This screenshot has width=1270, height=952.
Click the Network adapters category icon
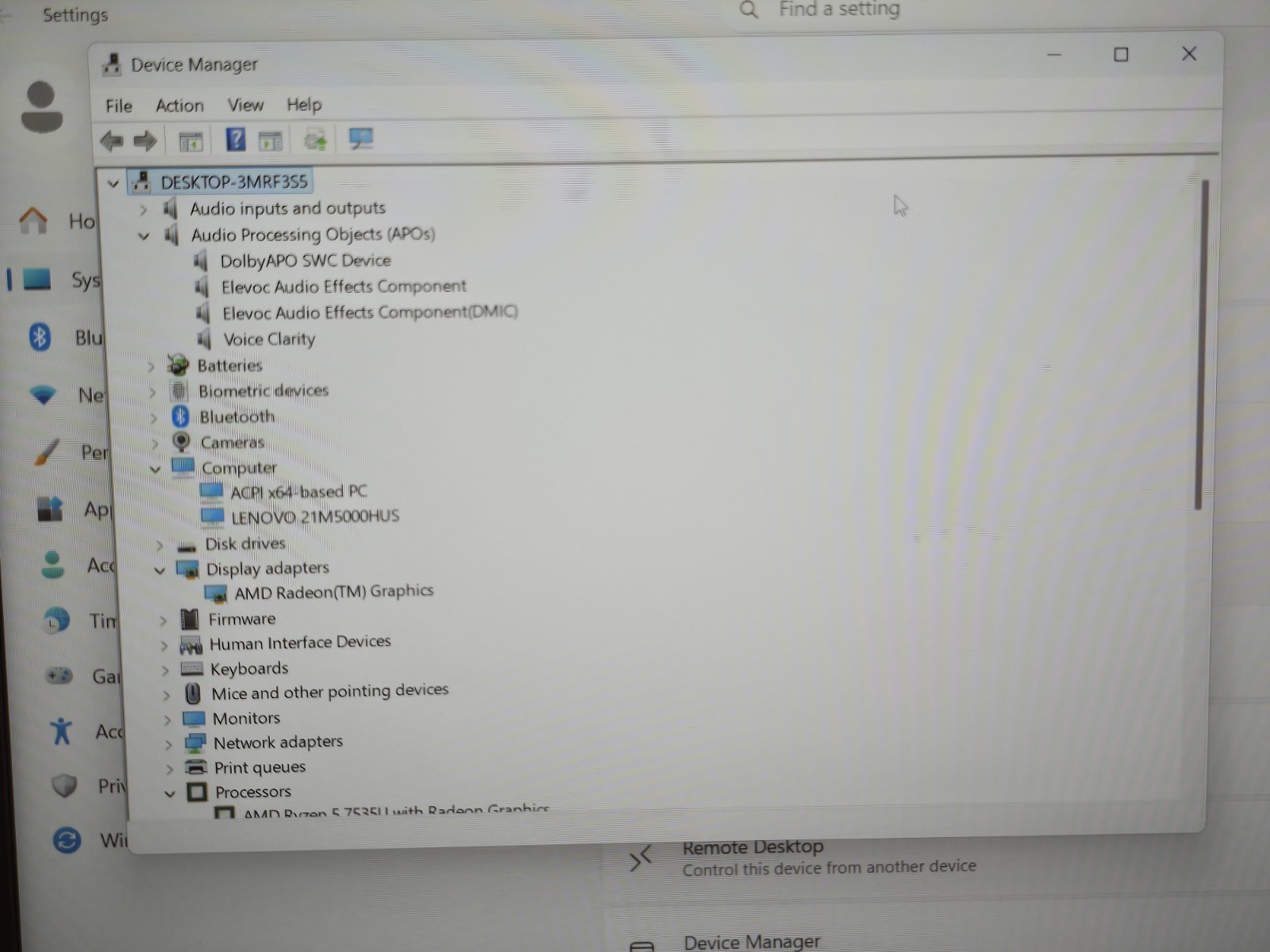coord(194,743)
